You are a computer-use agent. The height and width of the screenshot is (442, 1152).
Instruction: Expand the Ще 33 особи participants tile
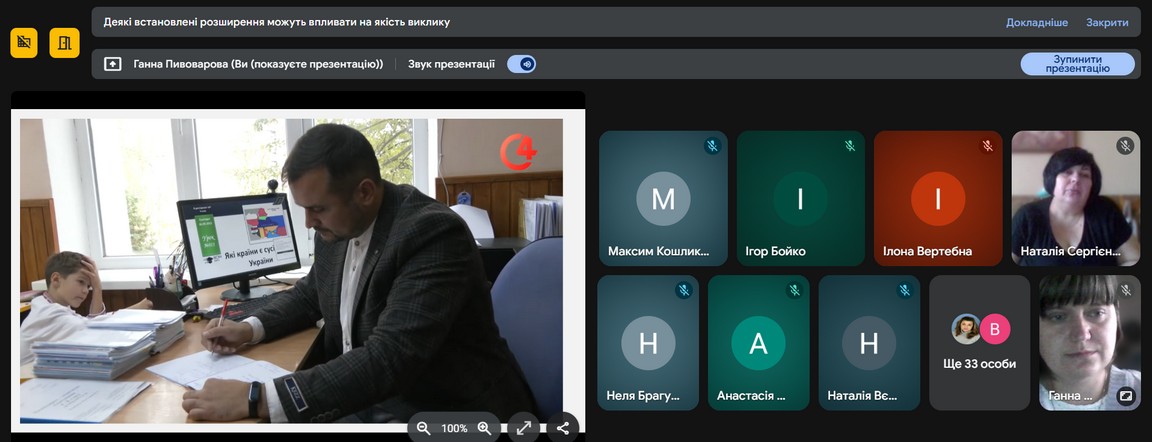pyautogui.click(x=979, y=343)
